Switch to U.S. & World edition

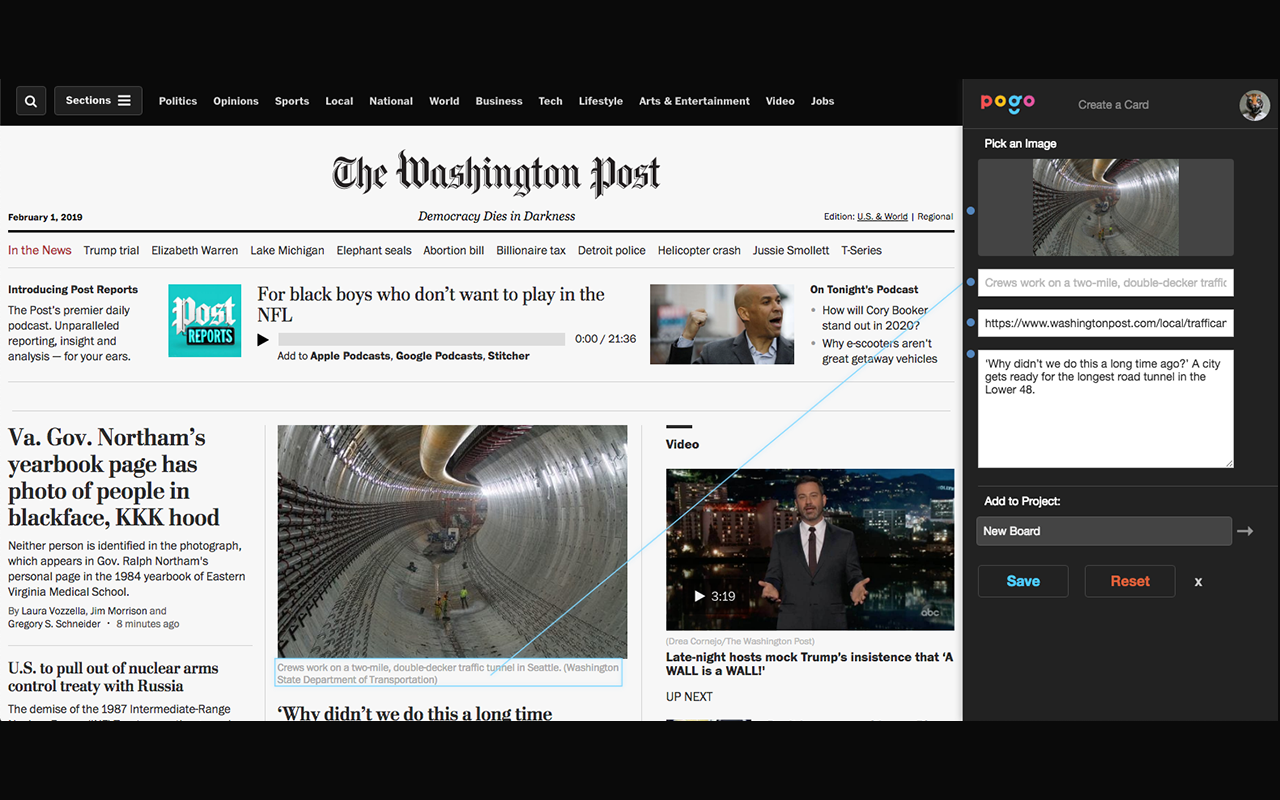coord(882,216)
